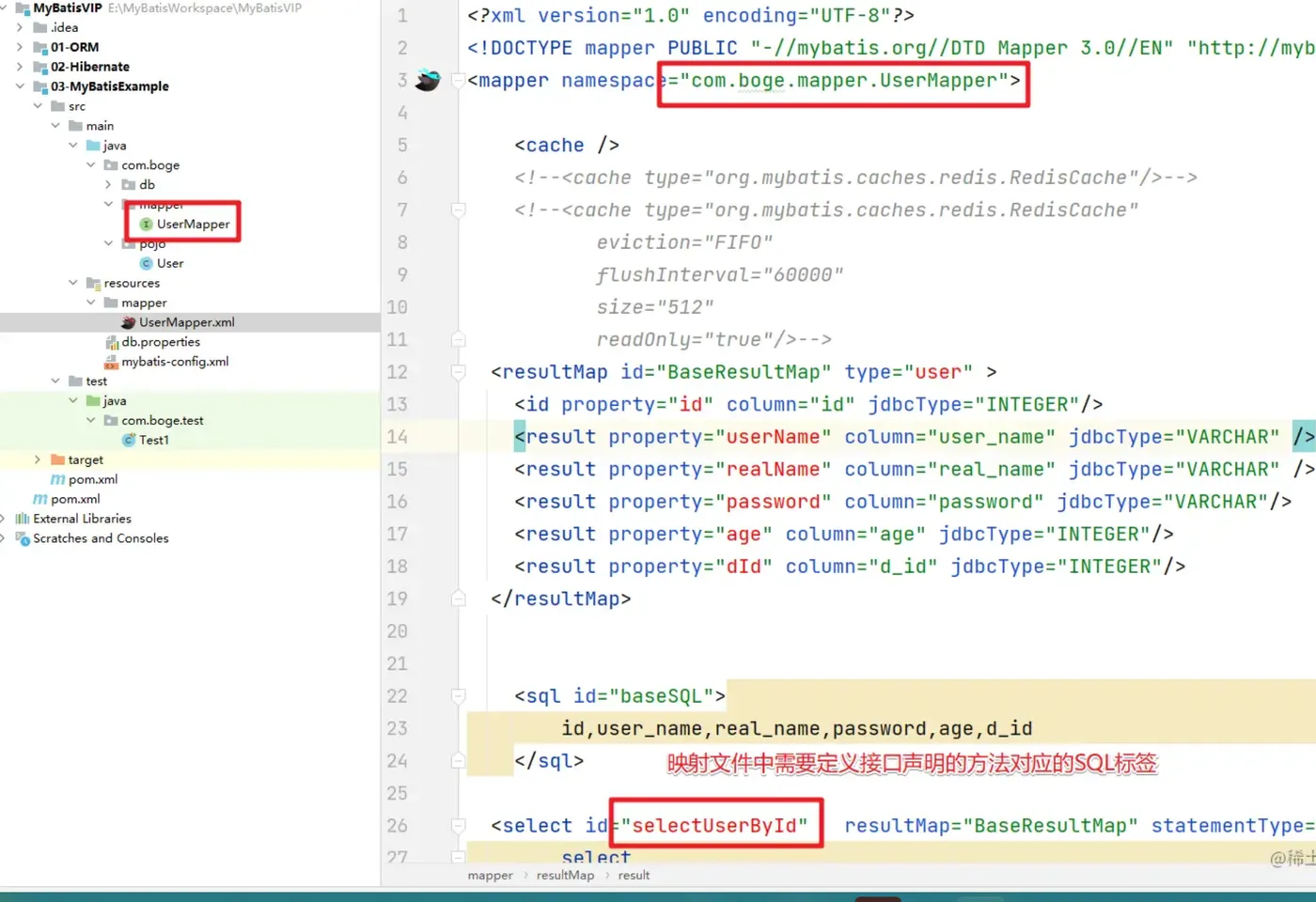The height and width of the screenshot is (902, 1316).
Task: Click the External Libraries icon
Action: pyautogui.click(x=23, y=520)
